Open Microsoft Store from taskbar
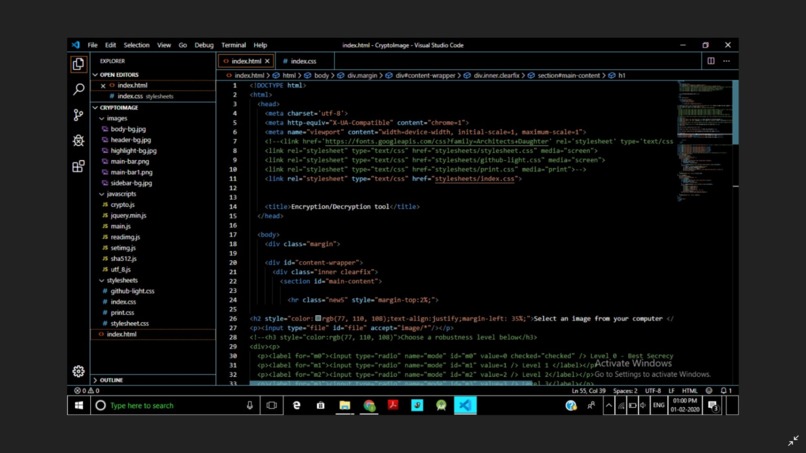 pos(320,405)
